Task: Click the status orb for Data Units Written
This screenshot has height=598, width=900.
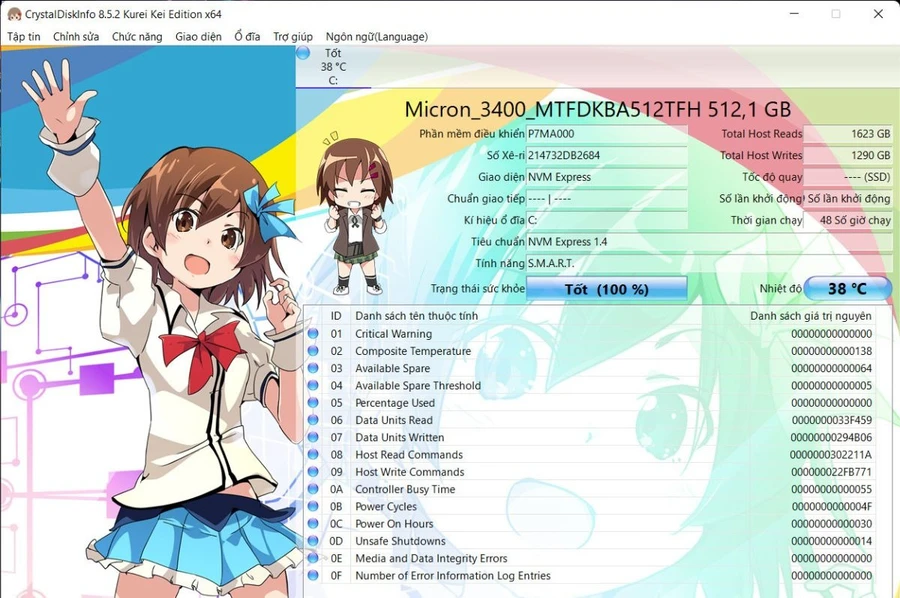Action: [x=313, y=437]
